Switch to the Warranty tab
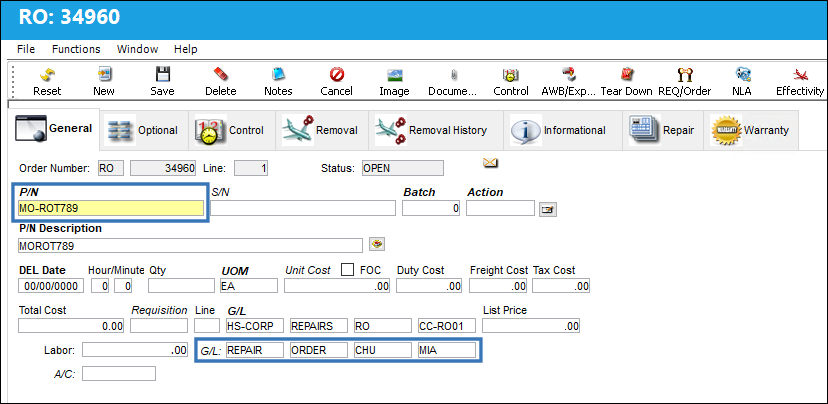The width and height of the screenshot is (828, 404). (x=750, y=130)
